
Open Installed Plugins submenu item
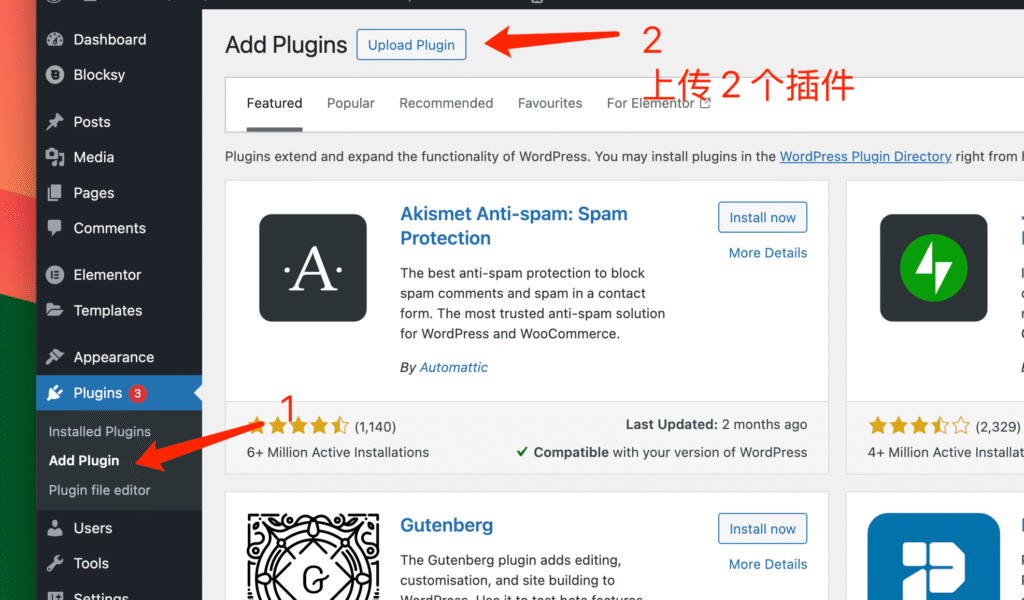99,432
